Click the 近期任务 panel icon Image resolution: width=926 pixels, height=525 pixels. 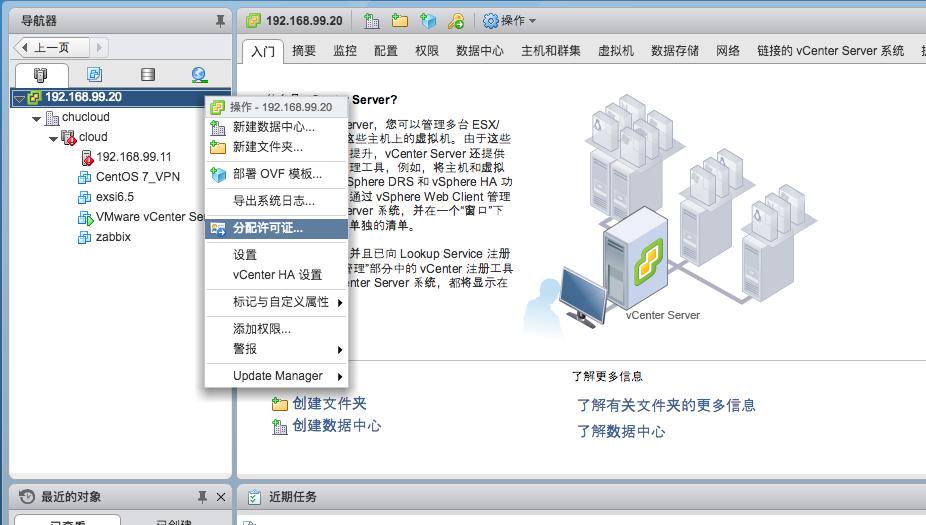[254, 497]
